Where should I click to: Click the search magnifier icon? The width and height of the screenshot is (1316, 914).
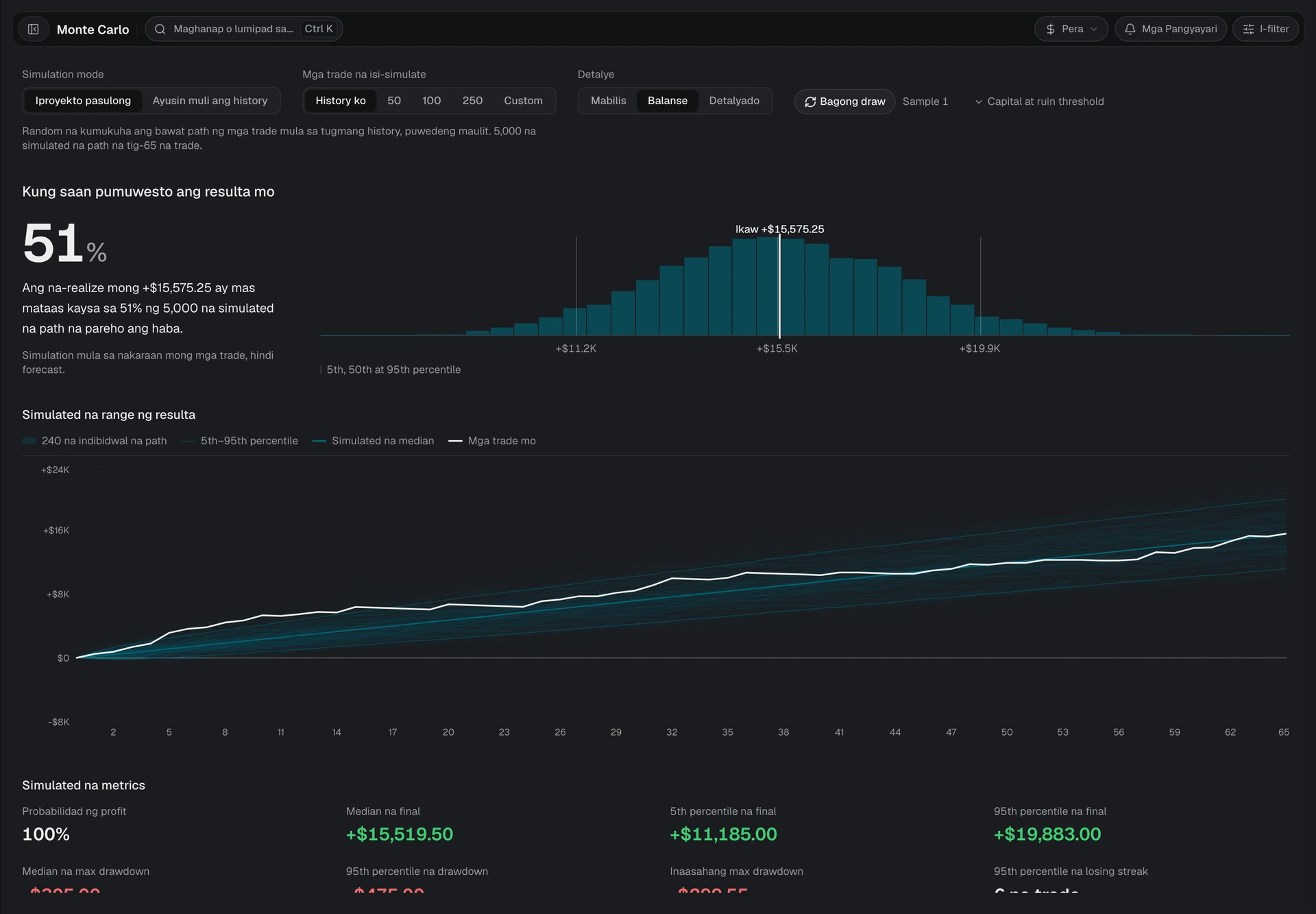pos(160,29)
